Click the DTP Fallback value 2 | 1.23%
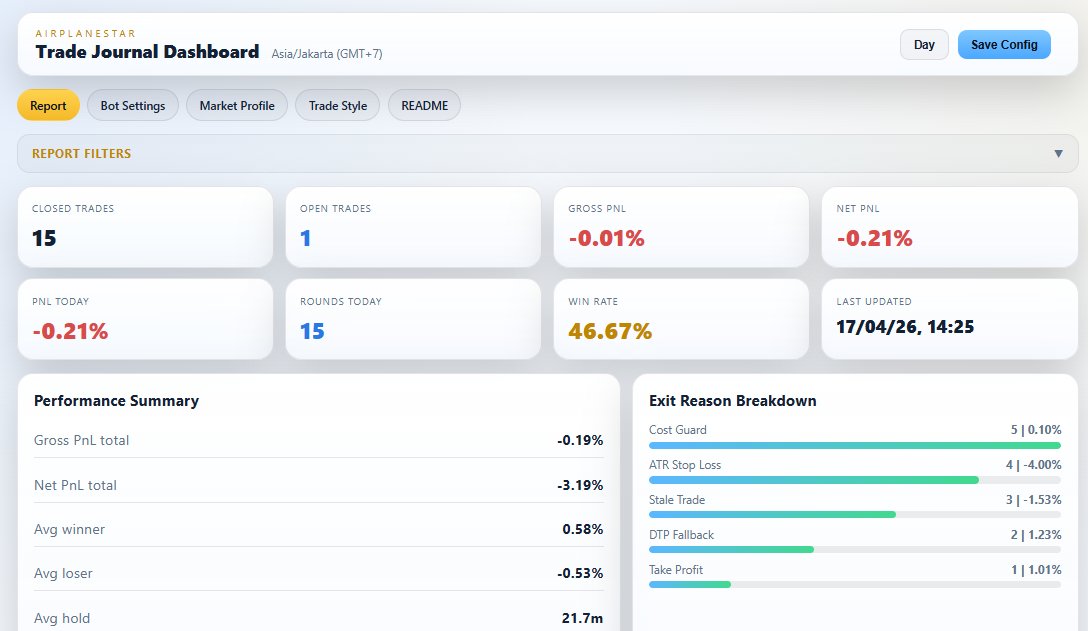Screen dimensions: 1088x631 tap(1035, 535)
